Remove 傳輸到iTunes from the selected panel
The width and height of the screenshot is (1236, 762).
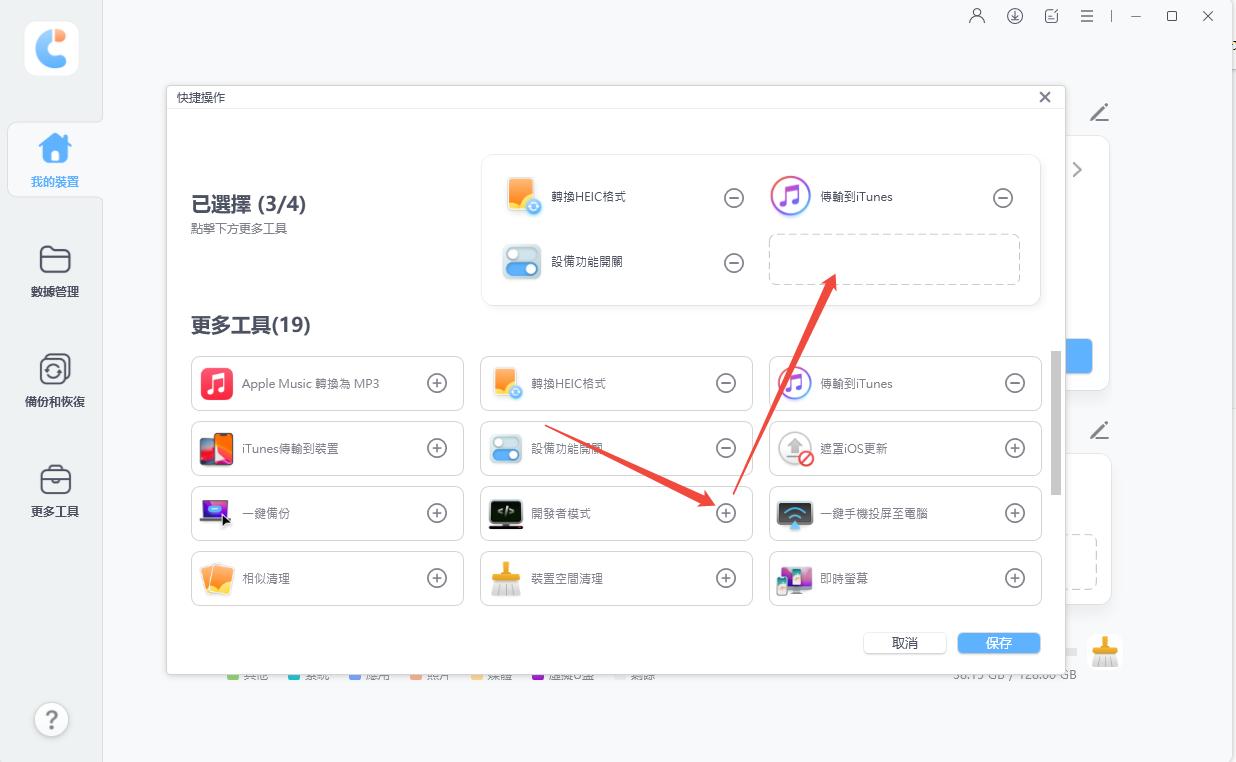(x=1003, y=198)
